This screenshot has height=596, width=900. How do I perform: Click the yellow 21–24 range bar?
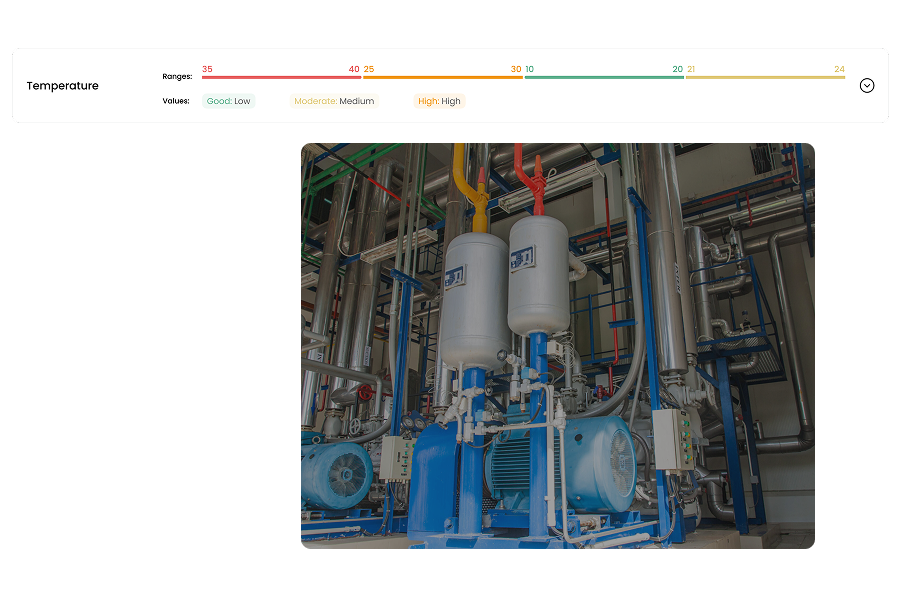coord(765,77)
